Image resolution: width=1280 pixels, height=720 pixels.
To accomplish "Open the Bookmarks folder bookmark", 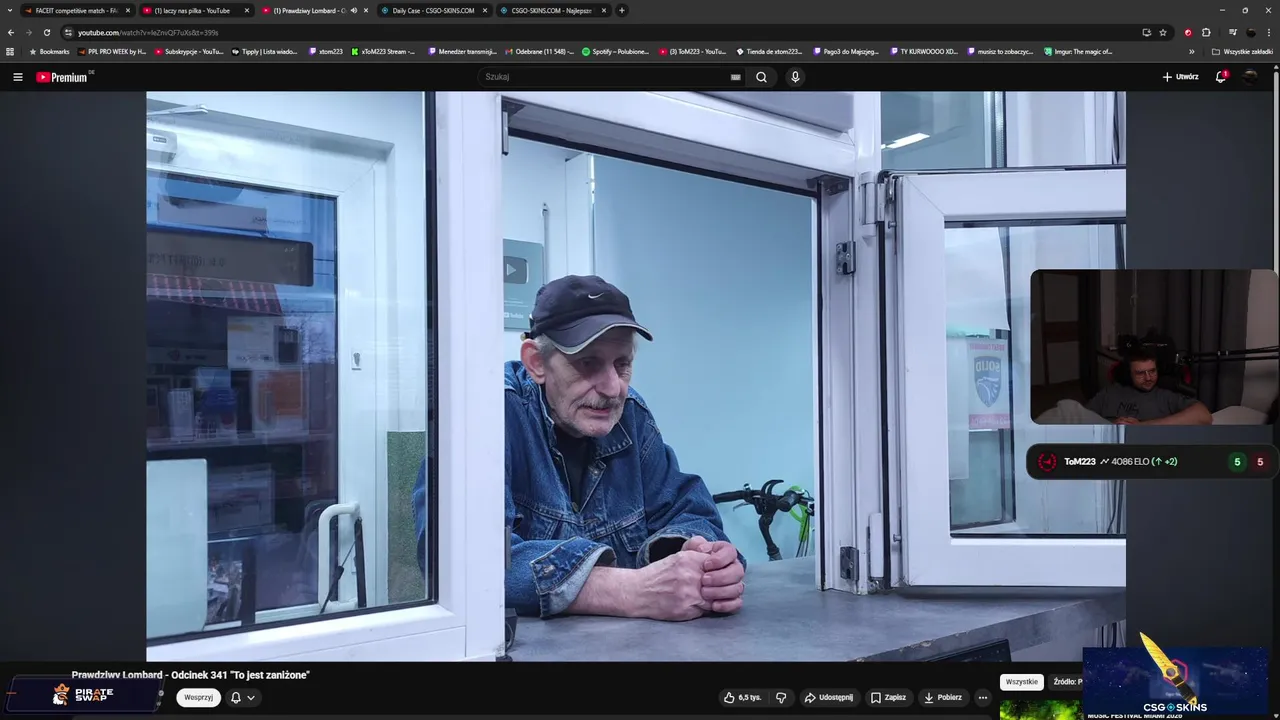I will 49,51.
